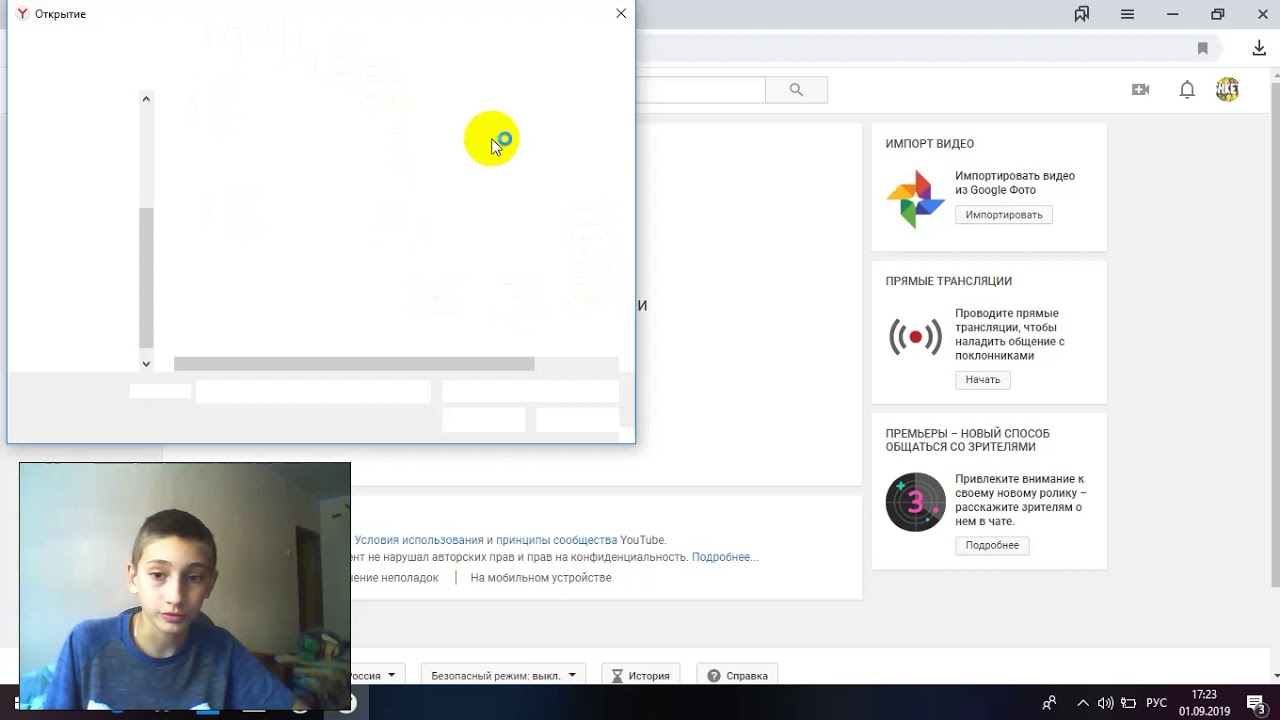Image resolution: width=1280 pixels, height=720 pixels.
Task: Click scroll-down arrow in Открытие dialog
Action: tap(146, 364)
